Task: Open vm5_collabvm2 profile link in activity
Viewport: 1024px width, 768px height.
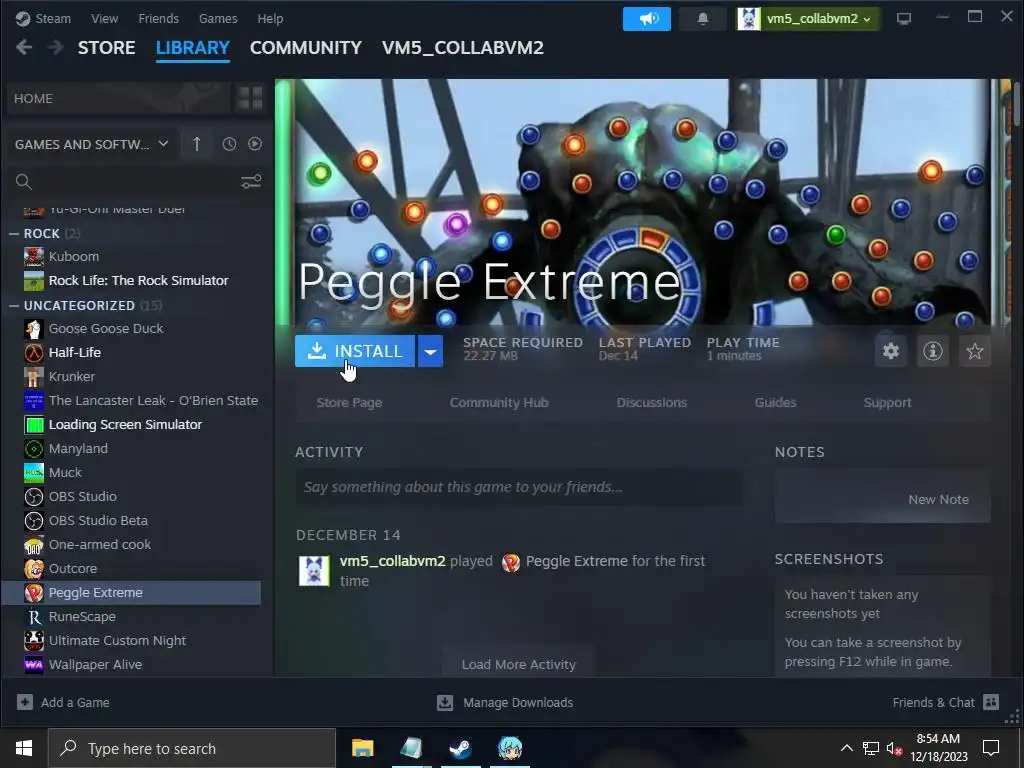Action: (x=392, y=560)
